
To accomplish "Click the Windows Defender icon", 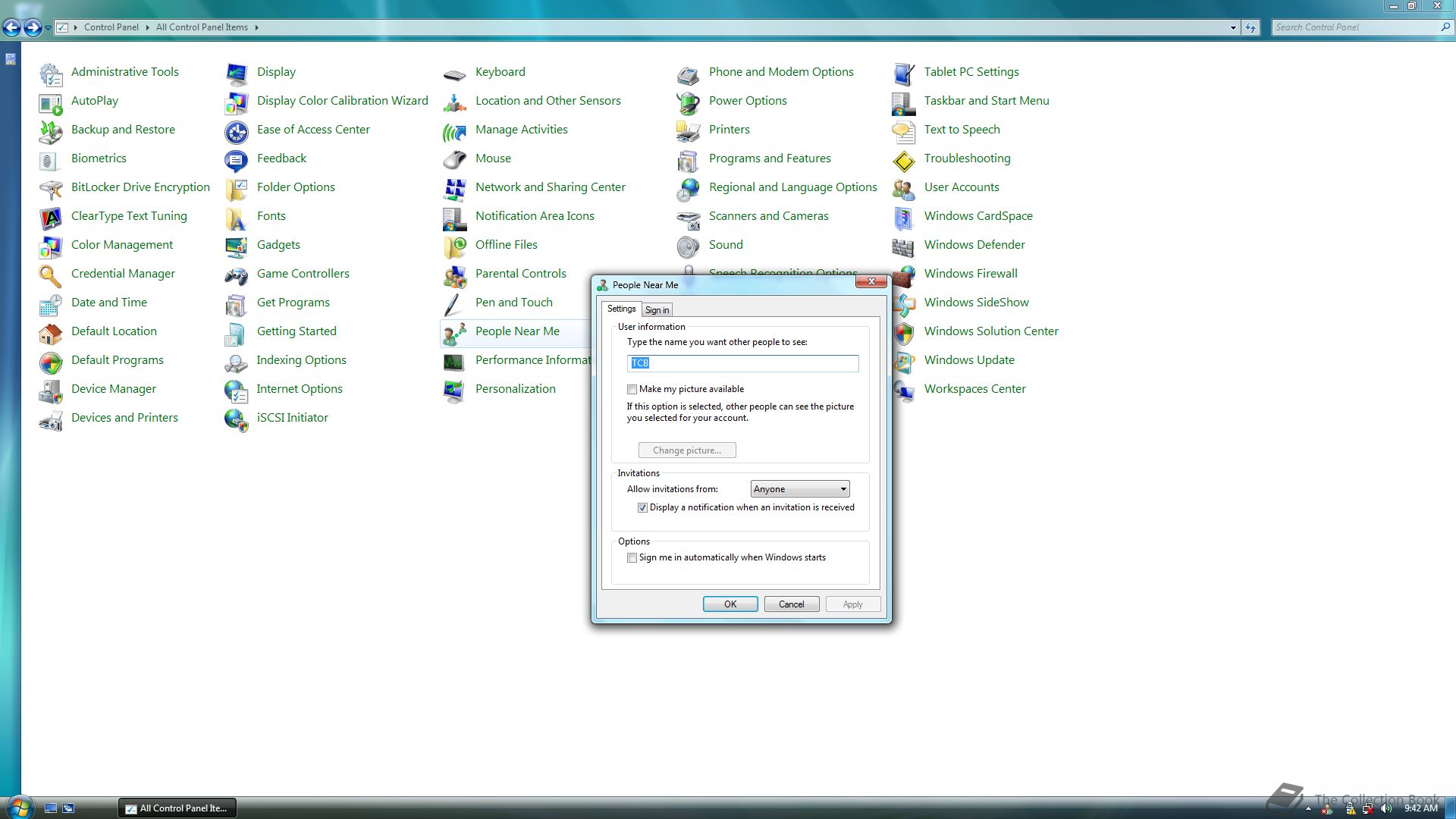I will tap(904, 247).
